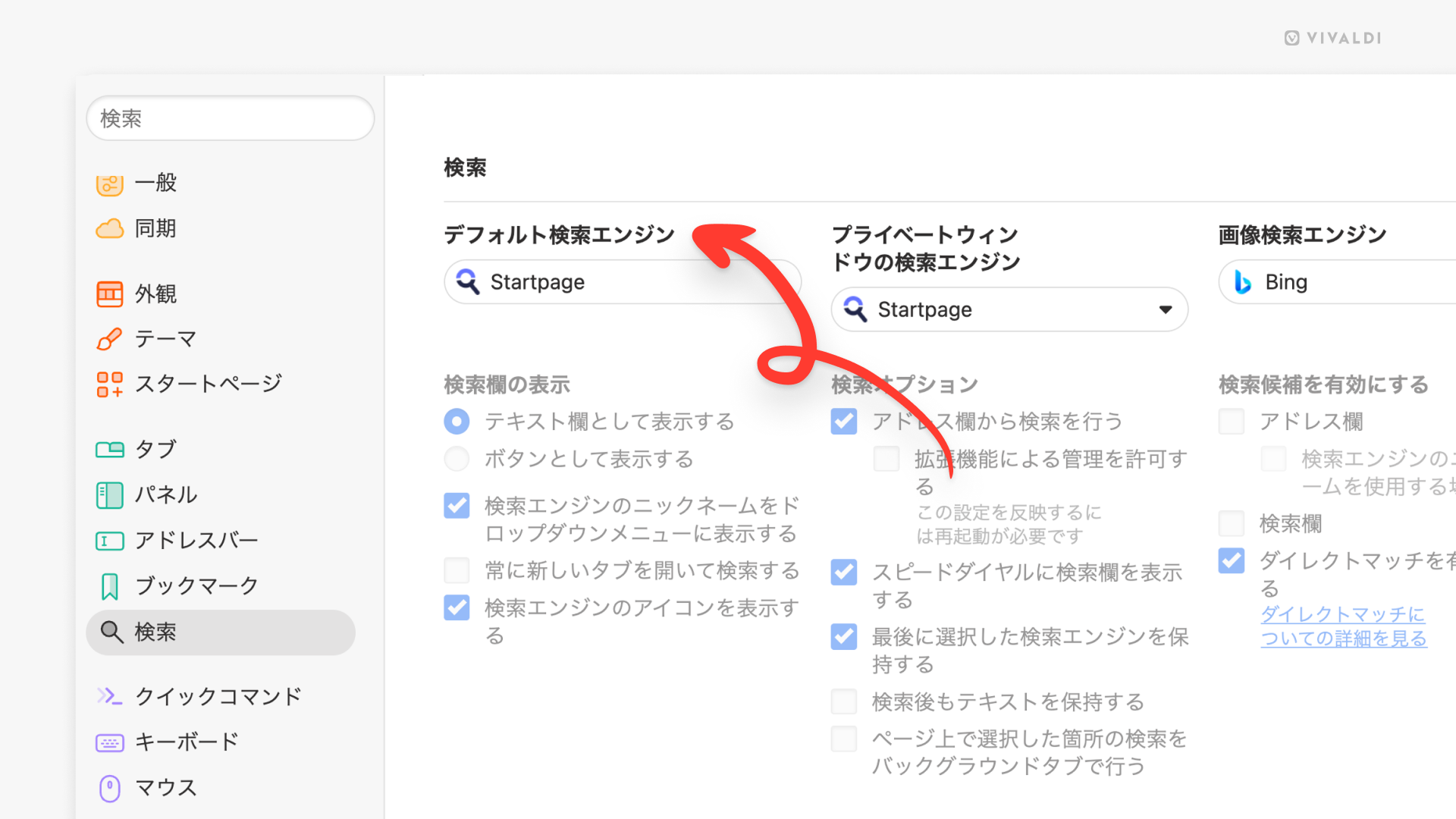Click the 一般 settings icon
The height and width of the screenshot is (819, 1456).
pos(110,184)
